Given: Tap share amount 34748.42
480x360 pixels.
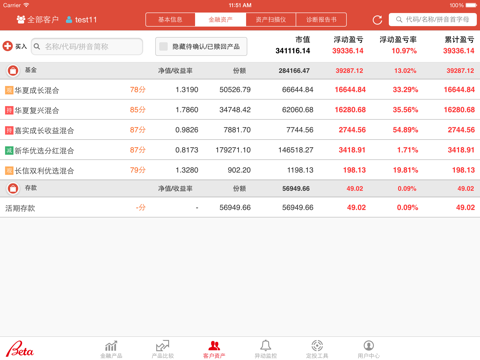Looking at the screenshot, I should (235, 110).
